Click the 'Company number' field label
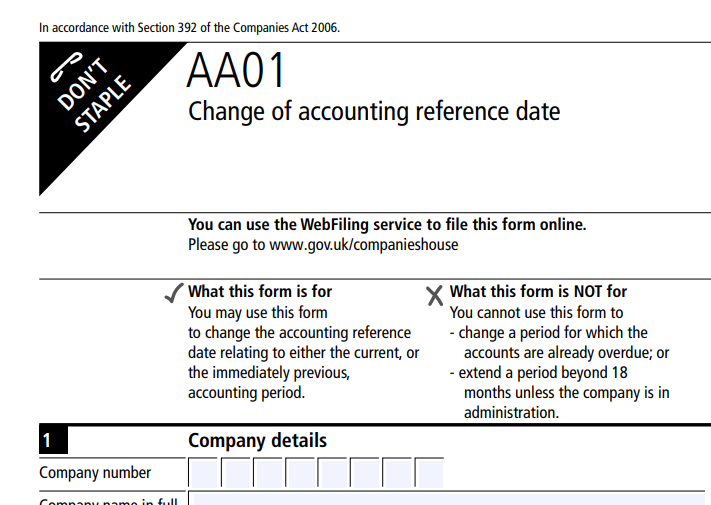The image size is (711, 505). pos(95,473)
